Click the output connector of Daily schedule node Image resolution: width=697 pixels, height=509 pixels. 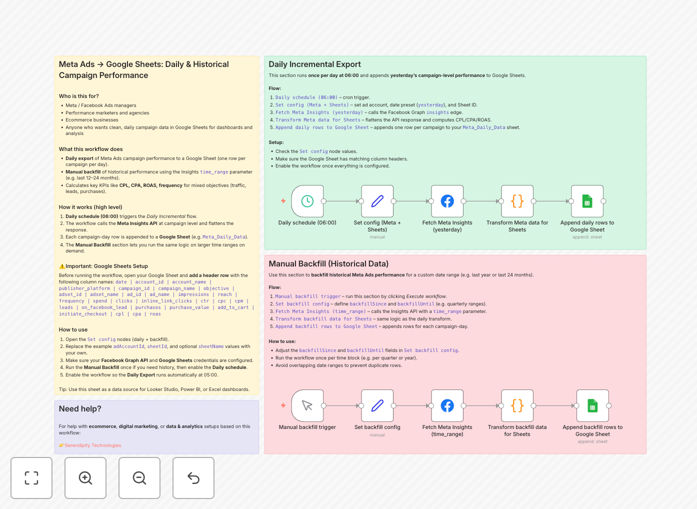tap(324, 201)
